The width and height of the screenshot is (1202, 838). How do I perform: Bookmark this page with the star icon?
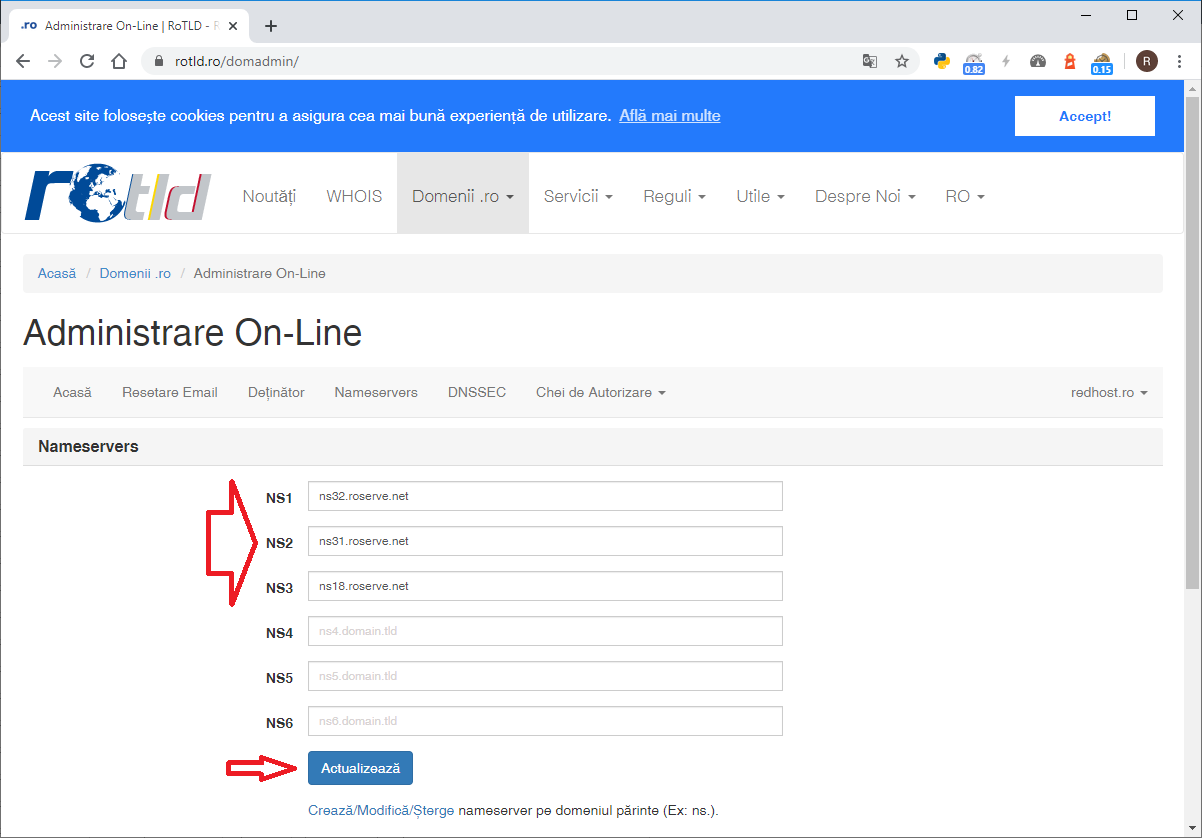click(x=902, y=61)
